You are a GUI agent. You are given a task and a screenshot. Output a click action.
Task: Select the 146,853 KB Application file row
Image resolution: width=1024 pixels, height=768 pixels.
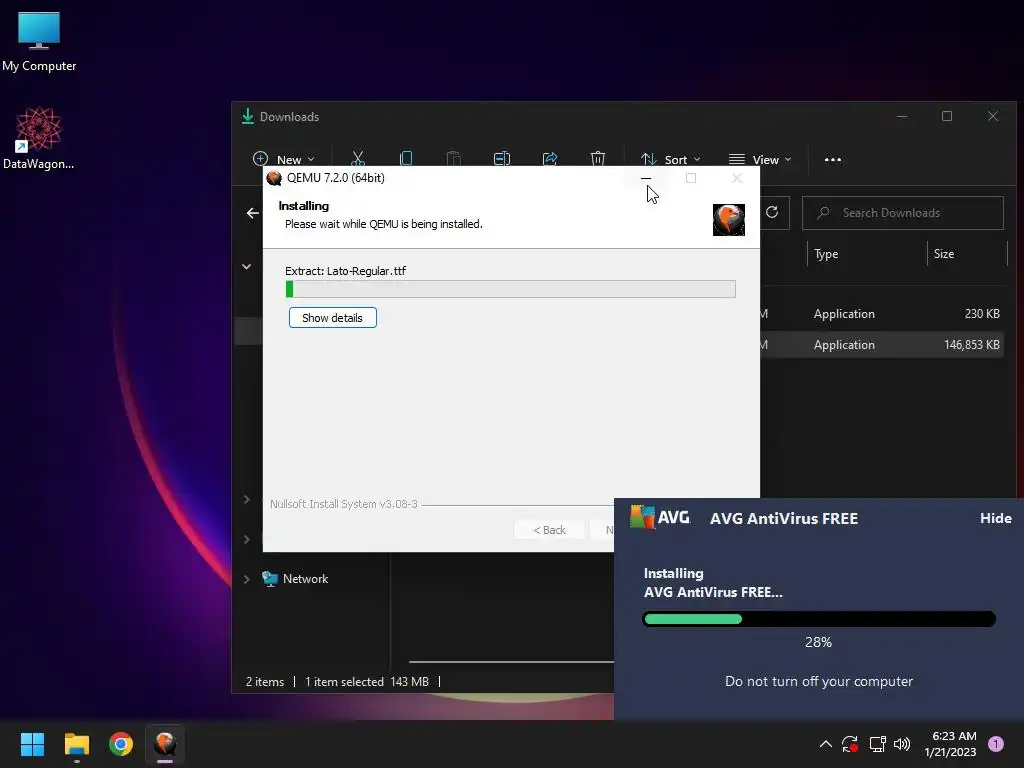(882, 345)
